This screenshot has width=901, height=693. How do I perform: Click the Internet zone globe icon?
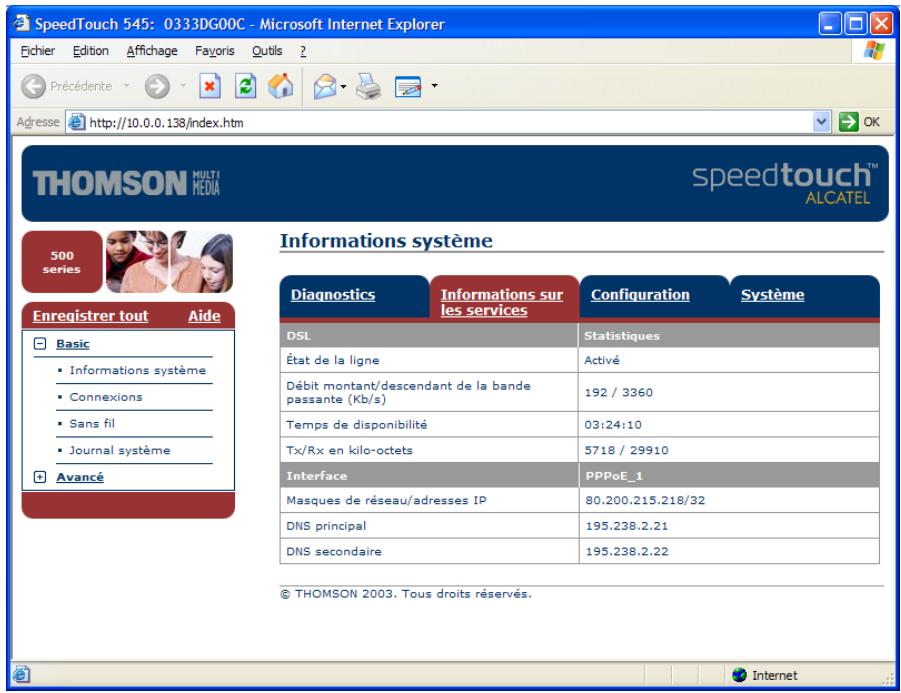click(739, 675)
